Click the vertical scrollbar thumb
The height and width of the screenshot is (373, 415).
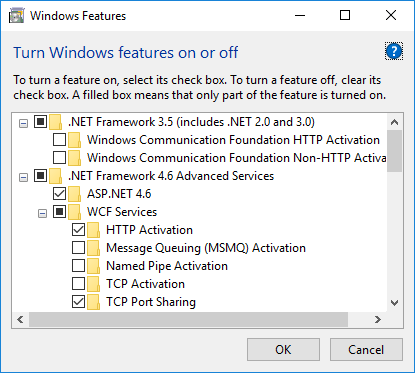click(395, 151)
